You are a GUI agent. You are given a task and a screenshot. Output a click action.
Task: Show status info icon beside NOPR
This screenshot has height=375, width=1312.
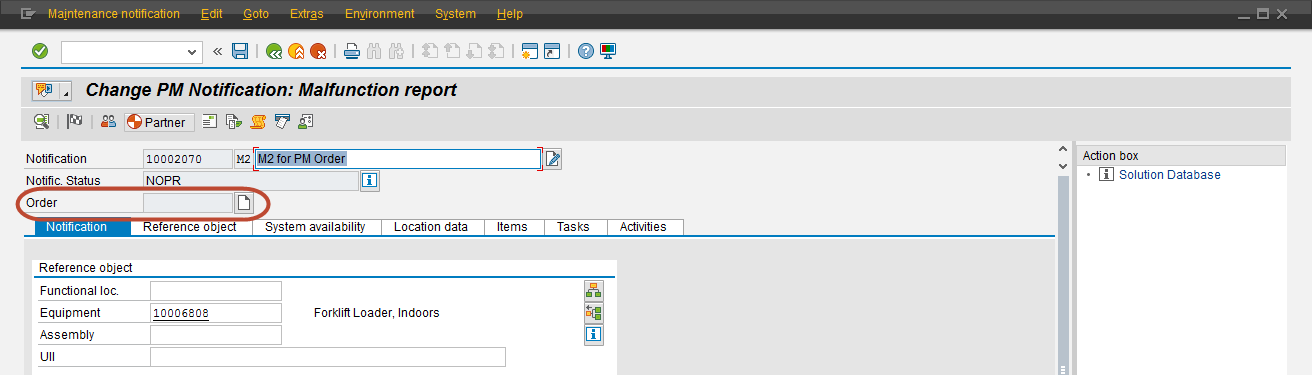coord(370,181)
